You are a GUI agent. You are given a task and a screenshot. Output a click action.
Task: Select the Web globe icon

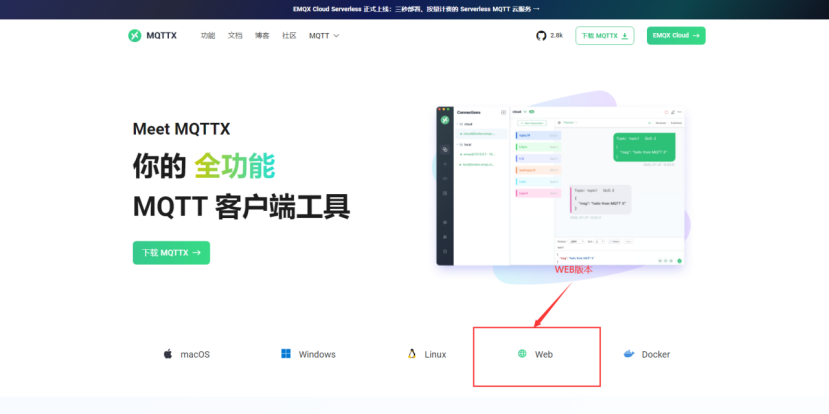pos(522,354)
